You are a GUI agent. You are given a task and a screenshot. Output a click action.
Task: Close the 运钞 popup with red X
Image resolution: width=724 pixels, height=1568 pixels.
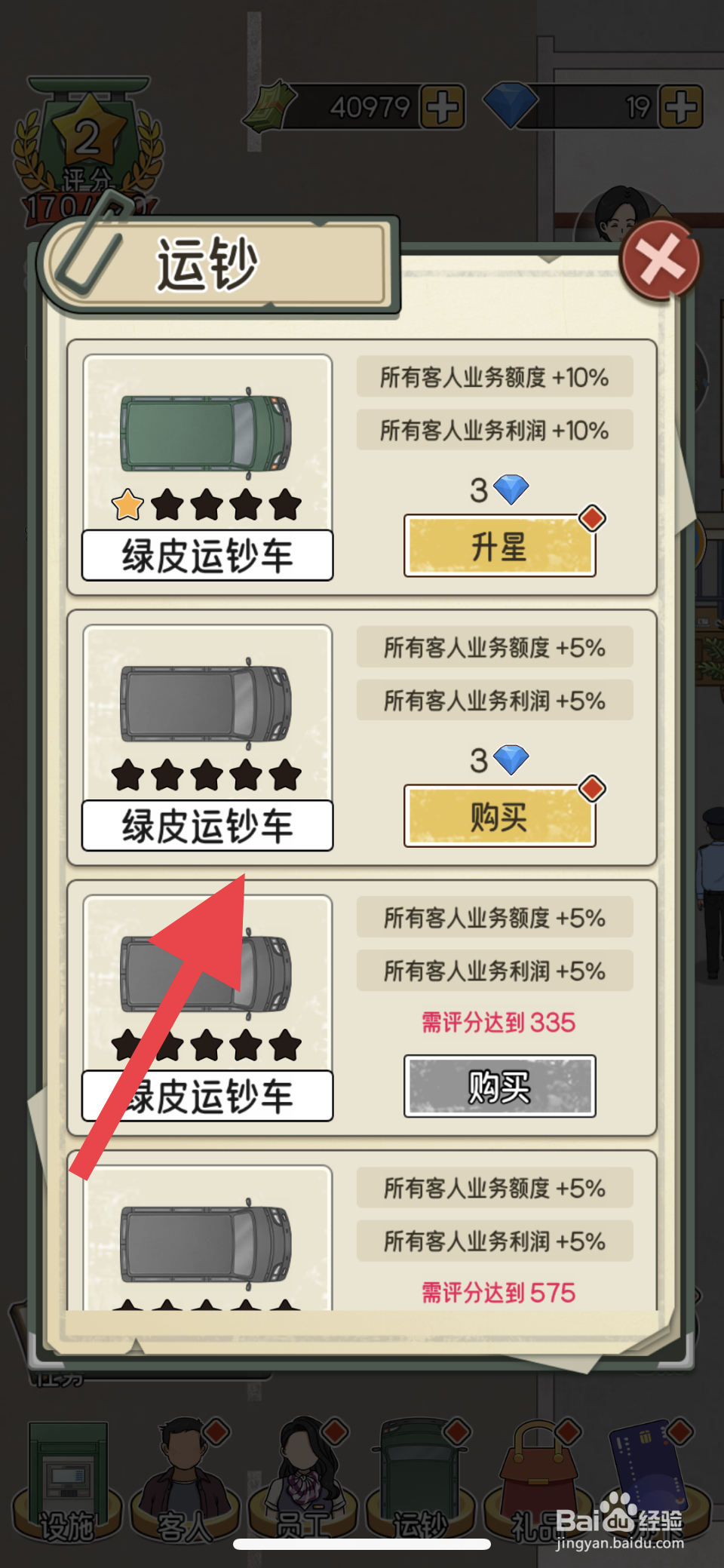[x=661, y=261]
